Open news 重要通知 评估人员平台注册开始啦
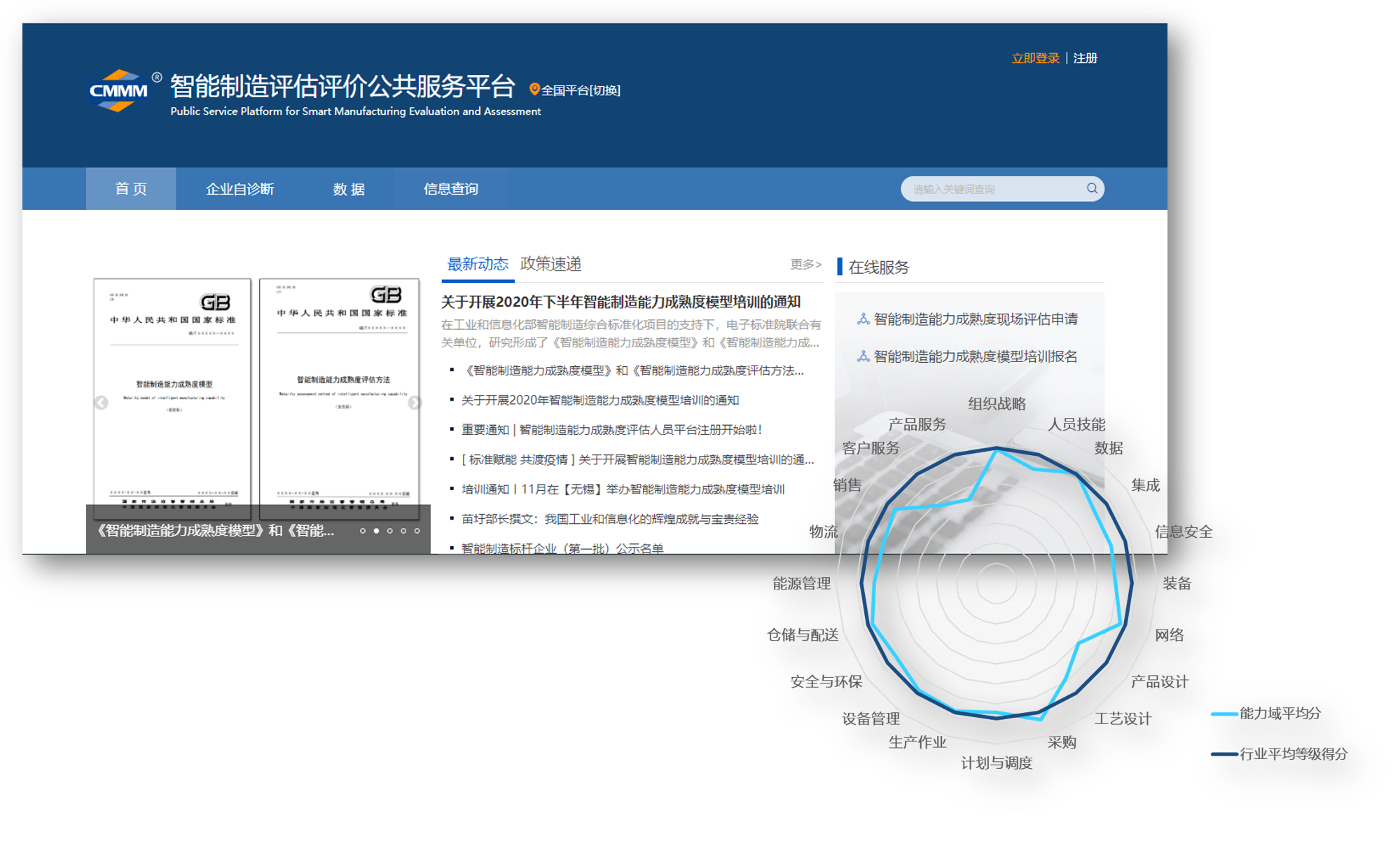Screen dimensions: 1400x841 click(611, 429)
